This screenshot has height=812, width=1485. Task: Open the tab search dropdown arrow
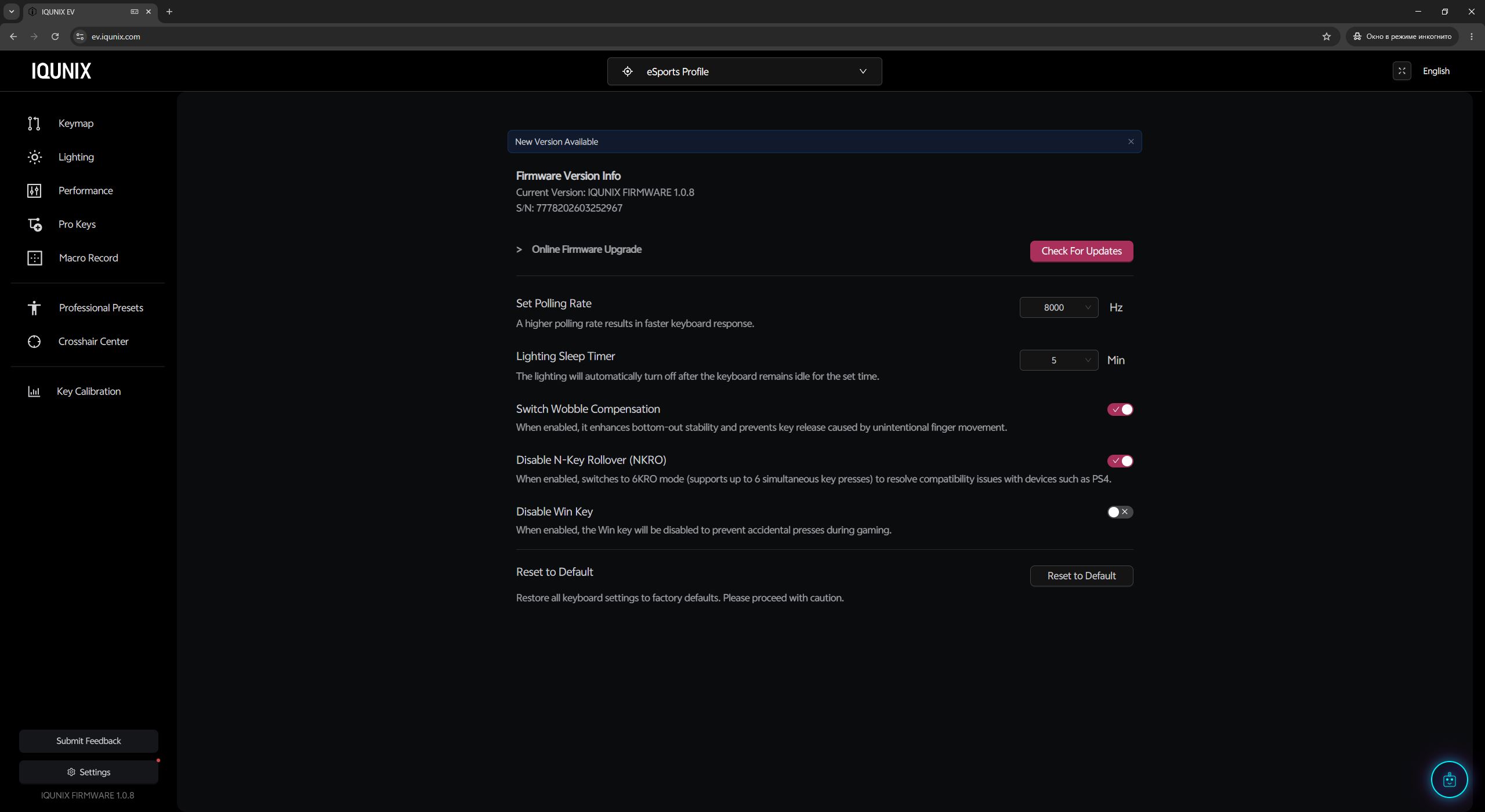(x=11, y=12)
